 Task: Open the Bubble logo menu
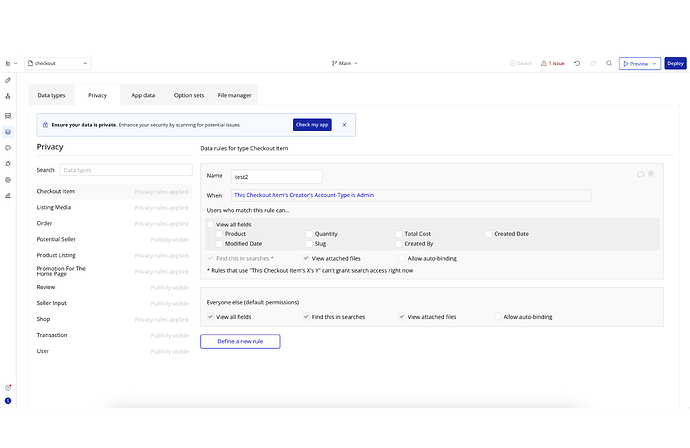point(11,63)
